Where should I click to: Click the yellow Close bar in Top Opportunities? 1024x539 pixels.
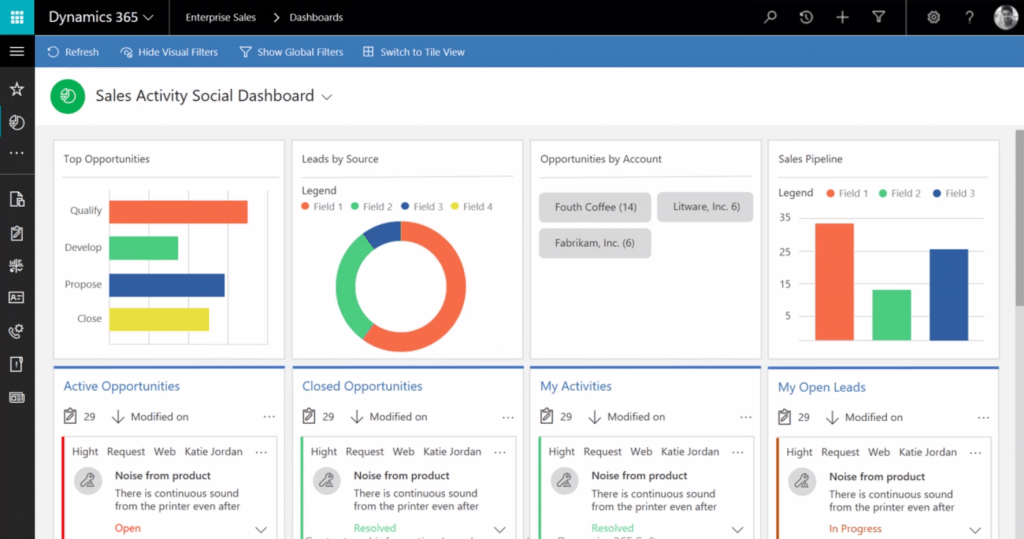click(x=159, y=319)
